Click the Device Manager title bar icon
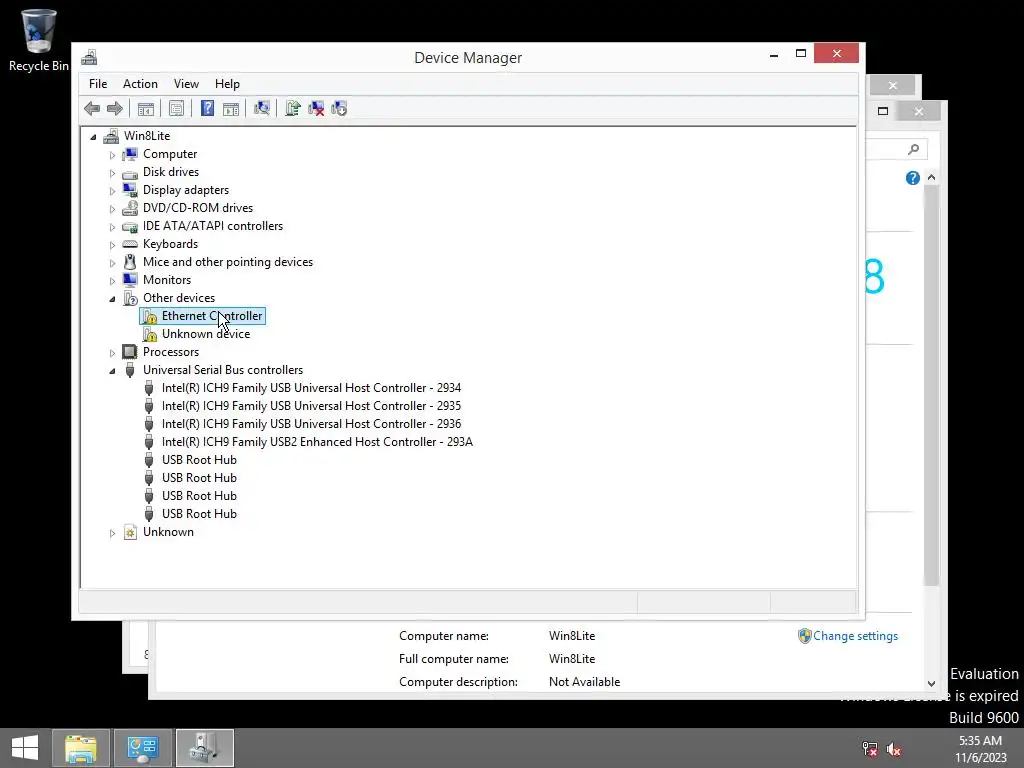Image resolution: width=1024 pixels, height=768 pixels. (89, 57)
